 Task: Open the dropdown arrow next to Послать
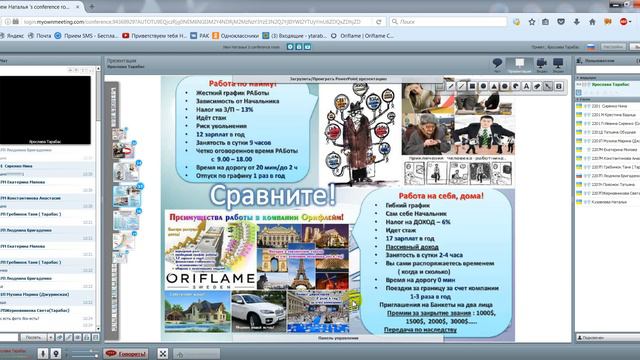(x=51, y=338)
